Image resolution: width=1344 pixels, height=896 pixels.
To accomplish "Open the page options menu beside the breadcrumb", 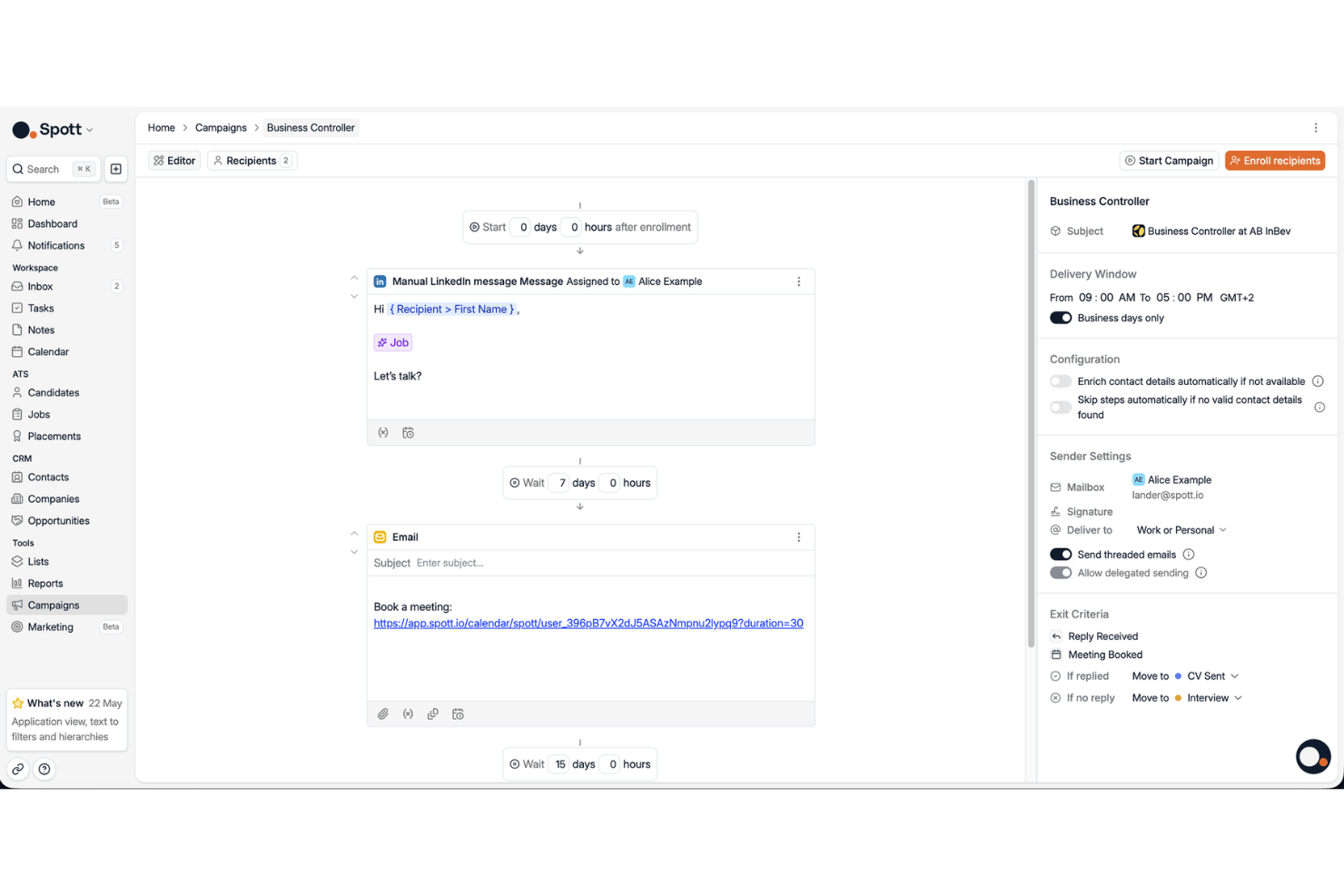I will pyautogui.click(x=1316, y=128).
